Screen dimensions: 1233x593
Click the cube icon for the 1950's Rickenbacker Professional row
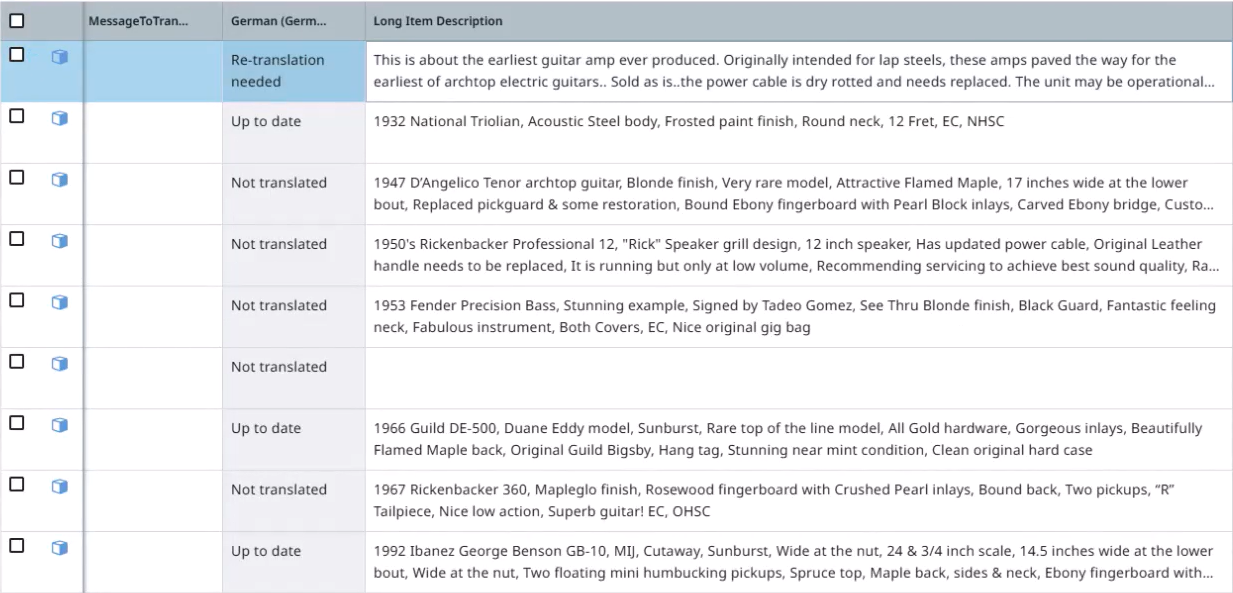pos(59,241)
